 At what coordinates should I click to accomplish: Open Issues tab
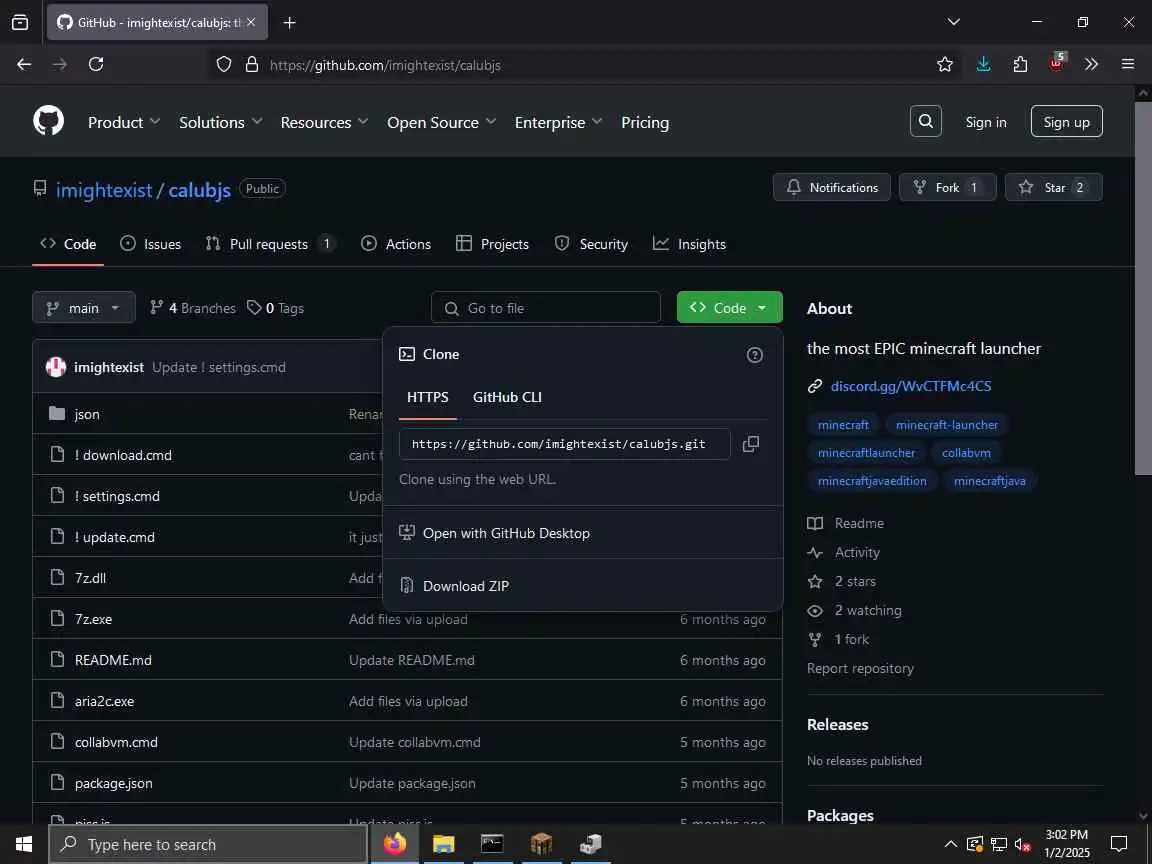click(x=151, y=244)
